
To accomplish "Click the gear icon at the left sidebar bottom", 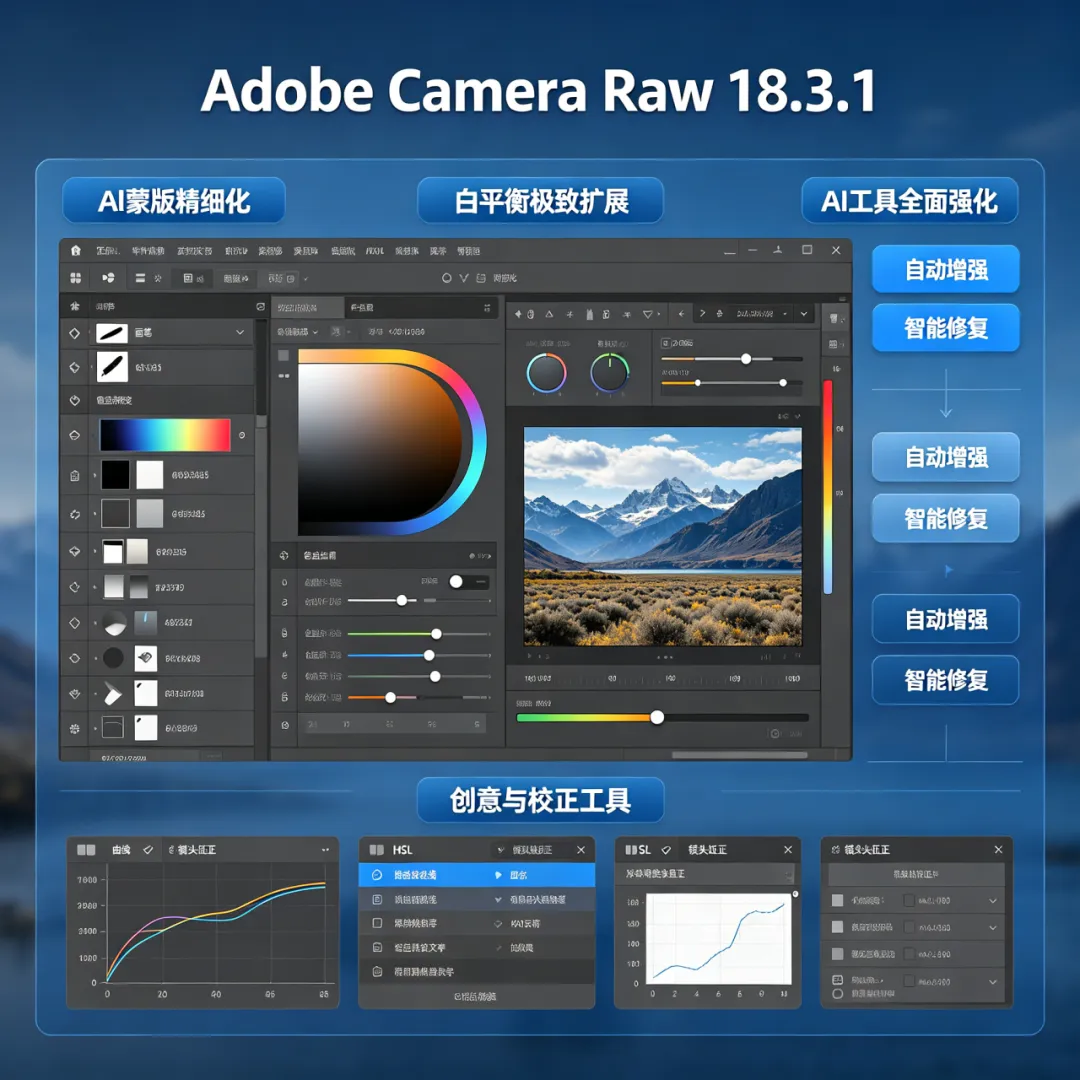I will point(74,728).
